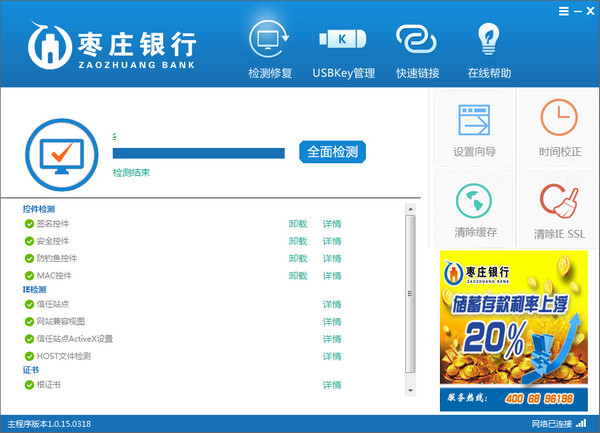Click the 清除IE SSL broom icon
The width and height of the screenshot is (600, 433).
559,201
